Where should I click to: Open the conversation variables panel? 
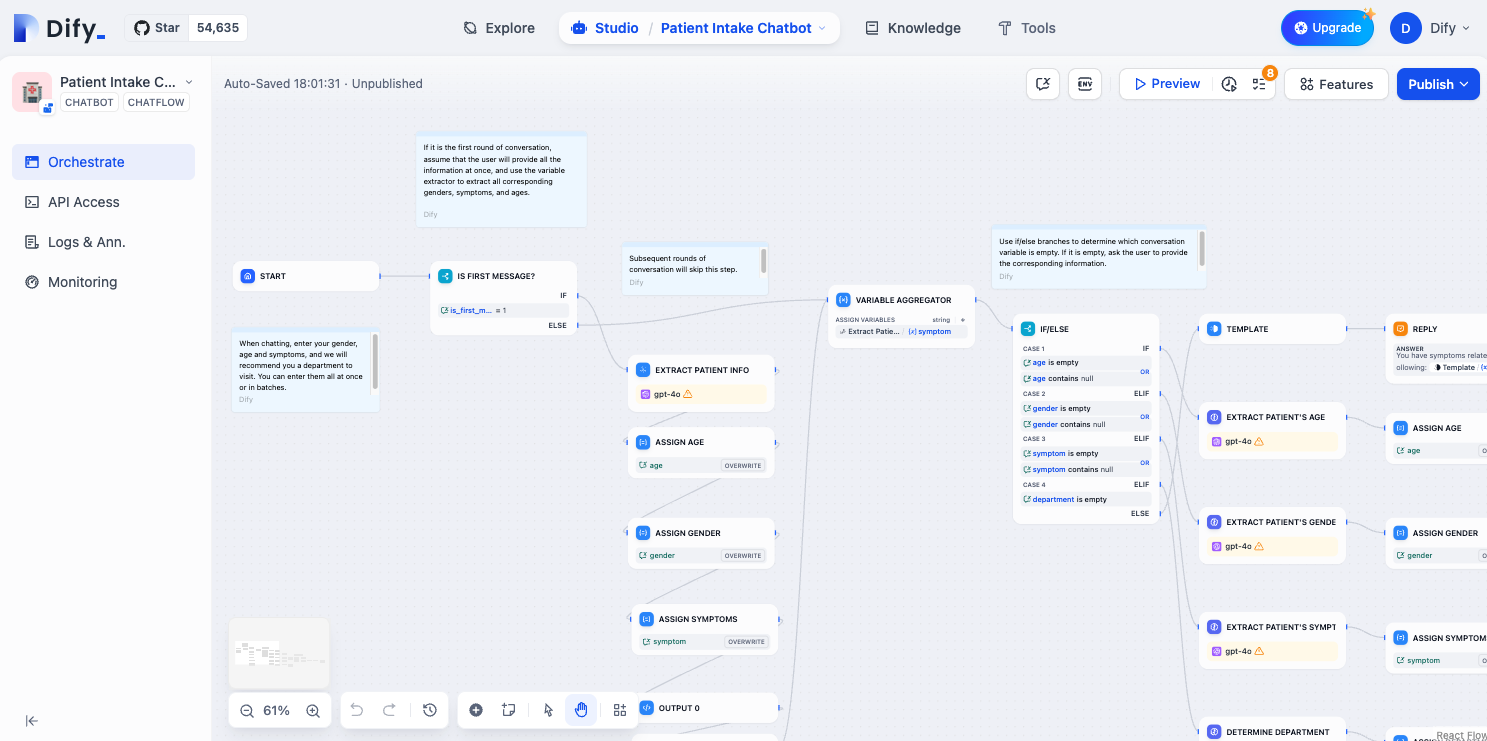click(x=1043, y=84)
